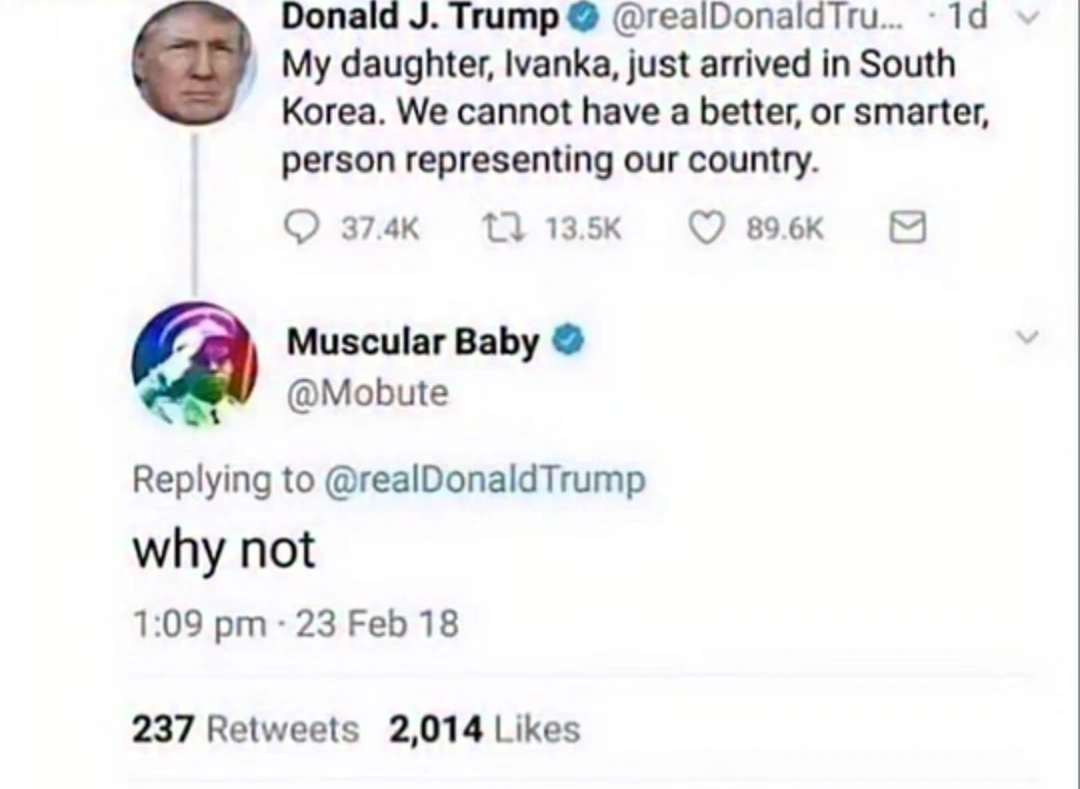Open the 237 Retweets list
Screen dimensions: 1080x789
[x=245, y=729]
